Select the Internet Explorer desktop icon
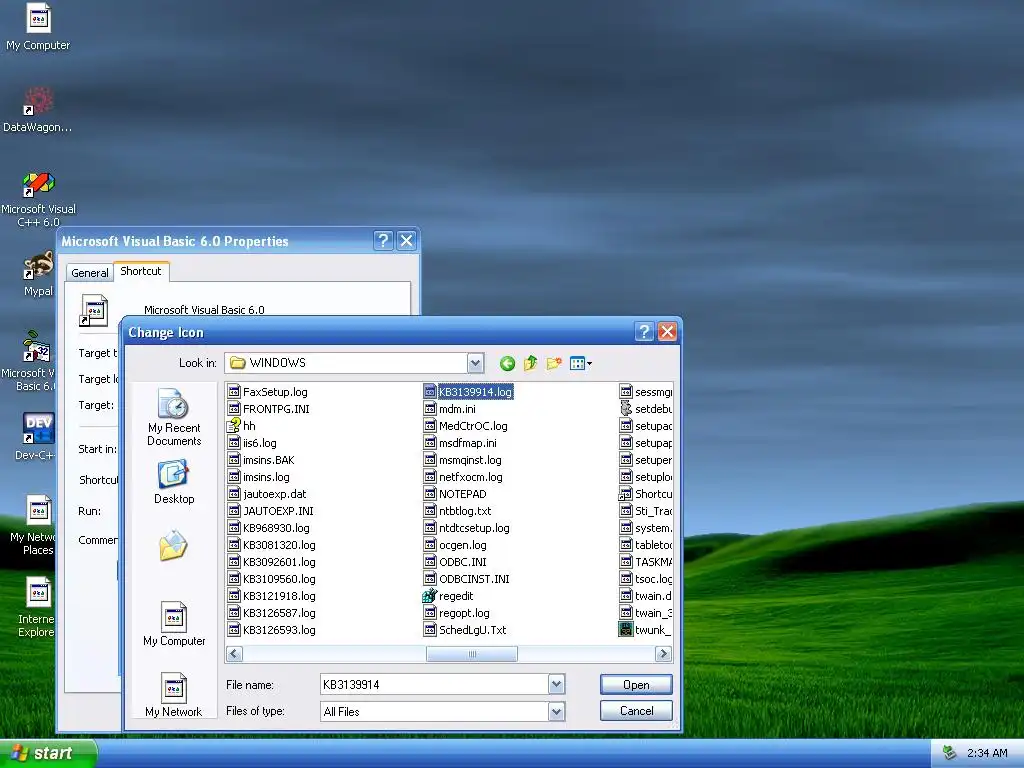Image resolution: width=1024 pixels, height=768 pixels. tap(37, 607)
